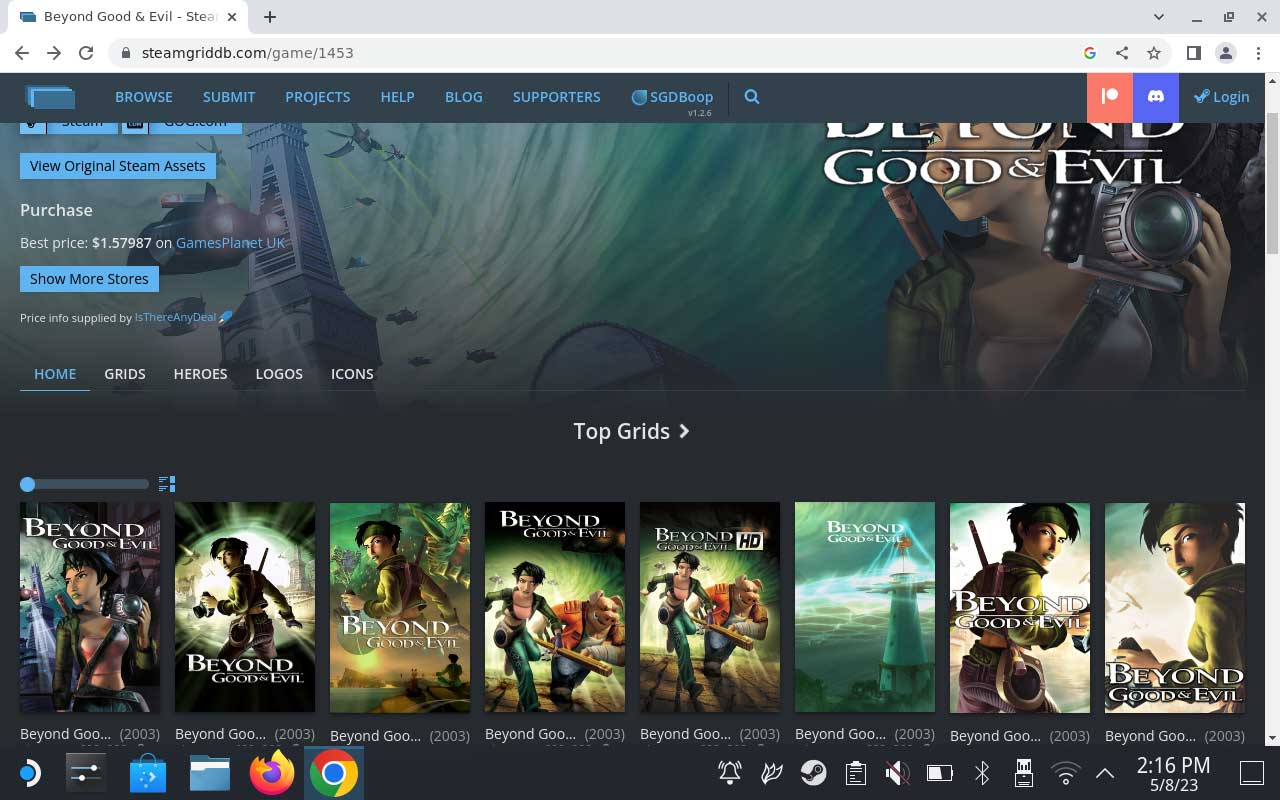Open the SUPPORTERS nav item
Viewport: 1280px width, 800px height.
tap(556, 97)
